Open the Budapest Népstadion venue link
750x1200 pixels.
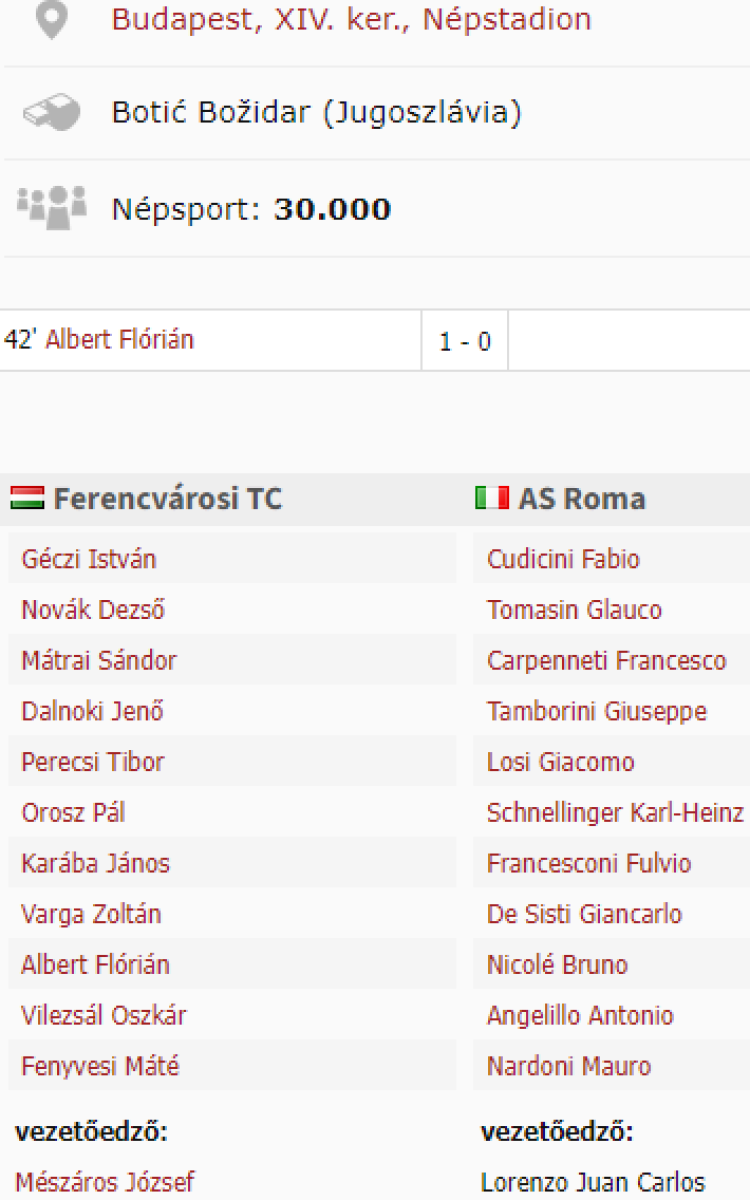coord(351,19)
